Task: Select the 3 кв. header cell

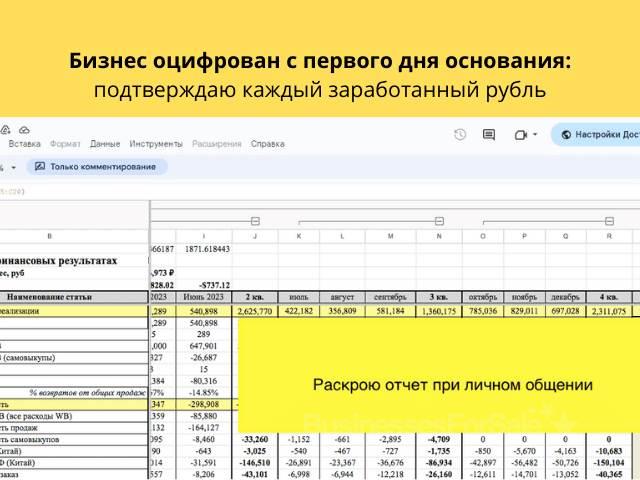Action: pos(438,297)
